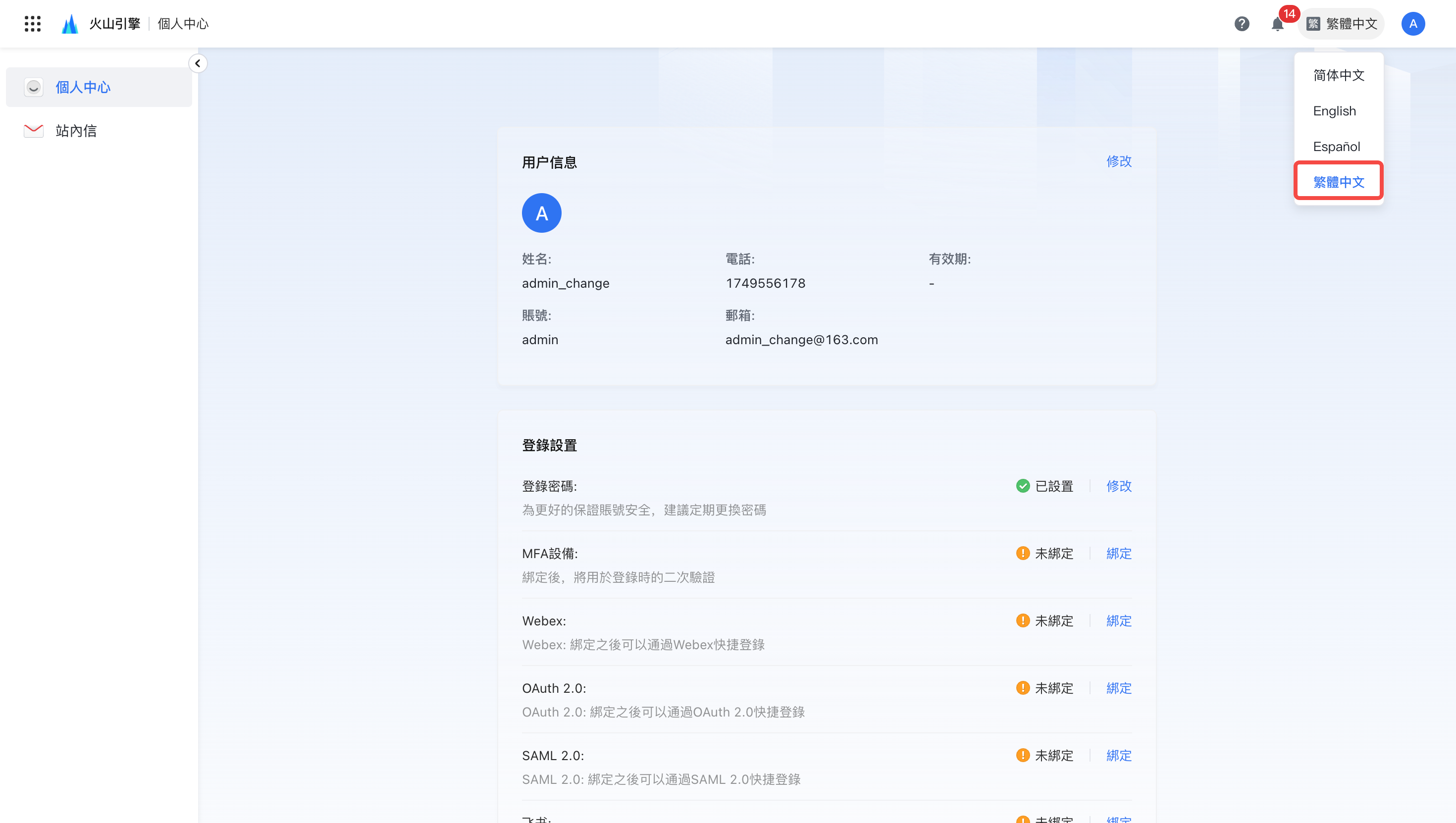Viewport: 1456px width, 823px height.
Task: Click 未綁定 status in SAML 2.0 row
Action: click(x=1054, y=755)
